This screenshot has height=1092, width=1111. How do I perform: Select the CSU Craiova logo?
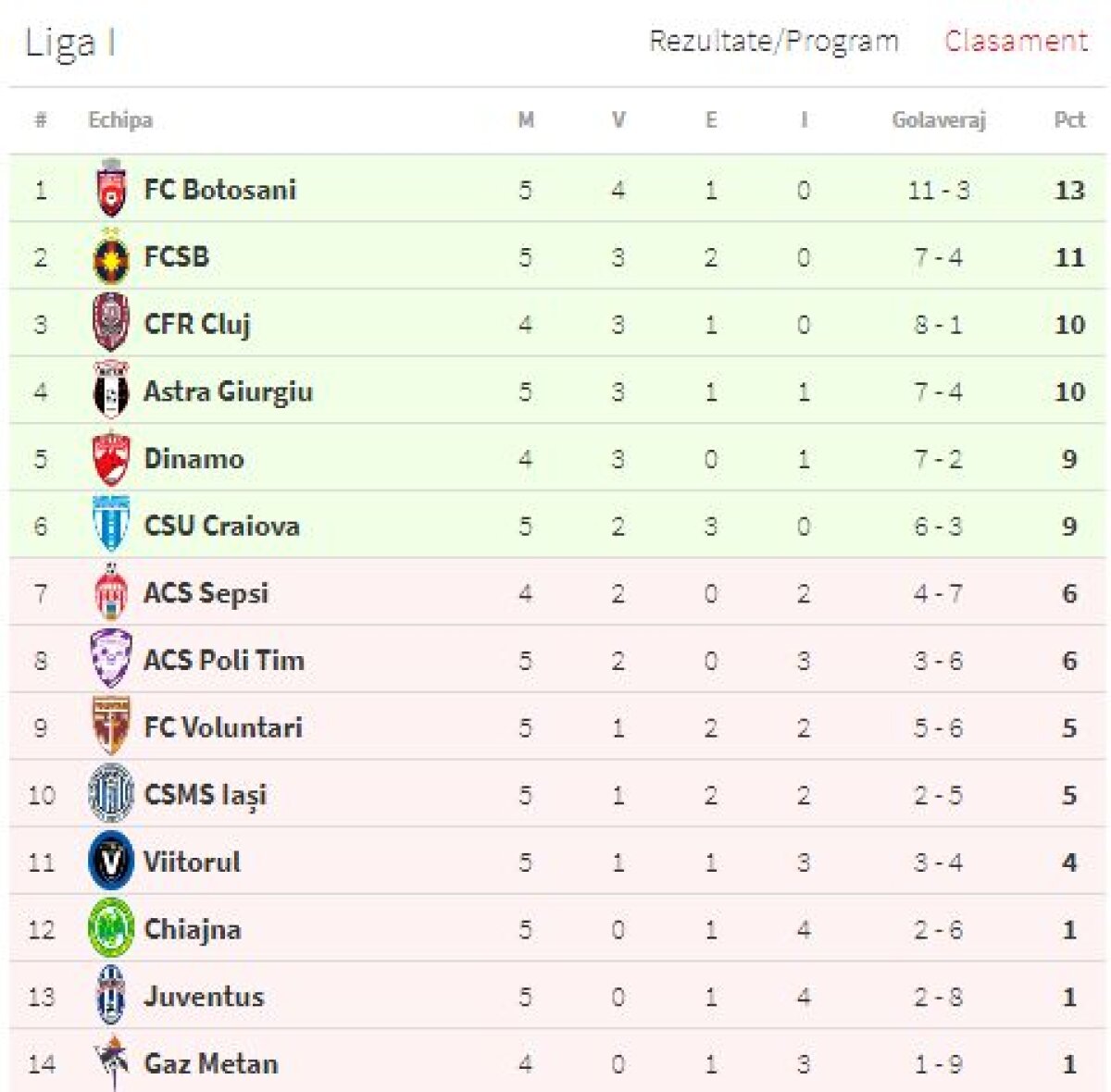pyautogui.click(x=111, y=526)
